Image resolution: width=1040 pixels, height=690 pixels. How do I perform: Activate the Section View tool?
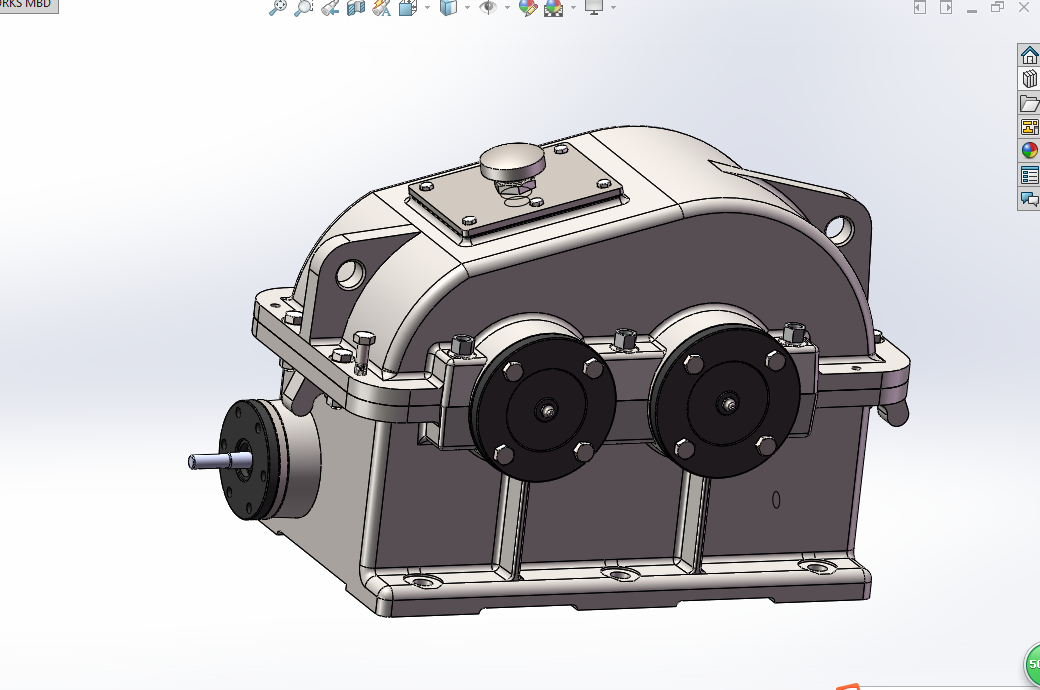tap(356, 7)
